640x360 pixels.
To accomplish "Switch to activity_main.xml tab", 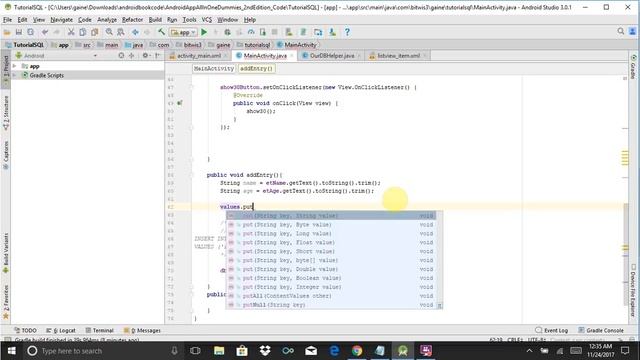I will [199, 56].
